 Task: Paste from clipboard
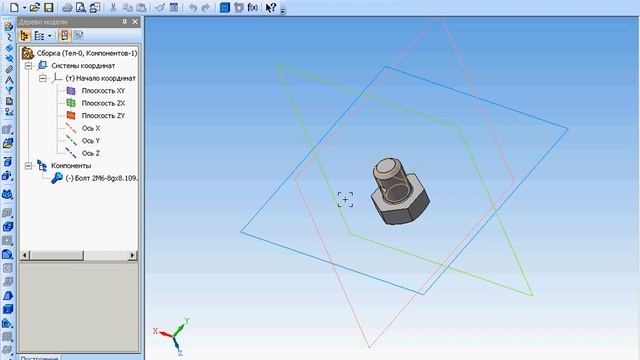click(141, 7)
